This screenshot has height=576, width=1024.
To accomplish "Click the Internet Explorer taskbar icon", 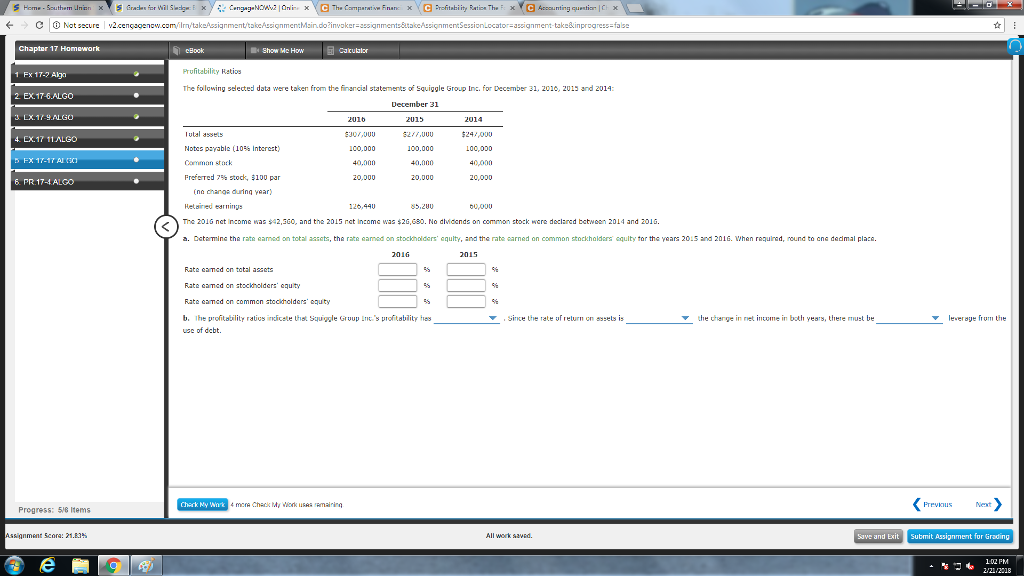I will tap(48, 565).
